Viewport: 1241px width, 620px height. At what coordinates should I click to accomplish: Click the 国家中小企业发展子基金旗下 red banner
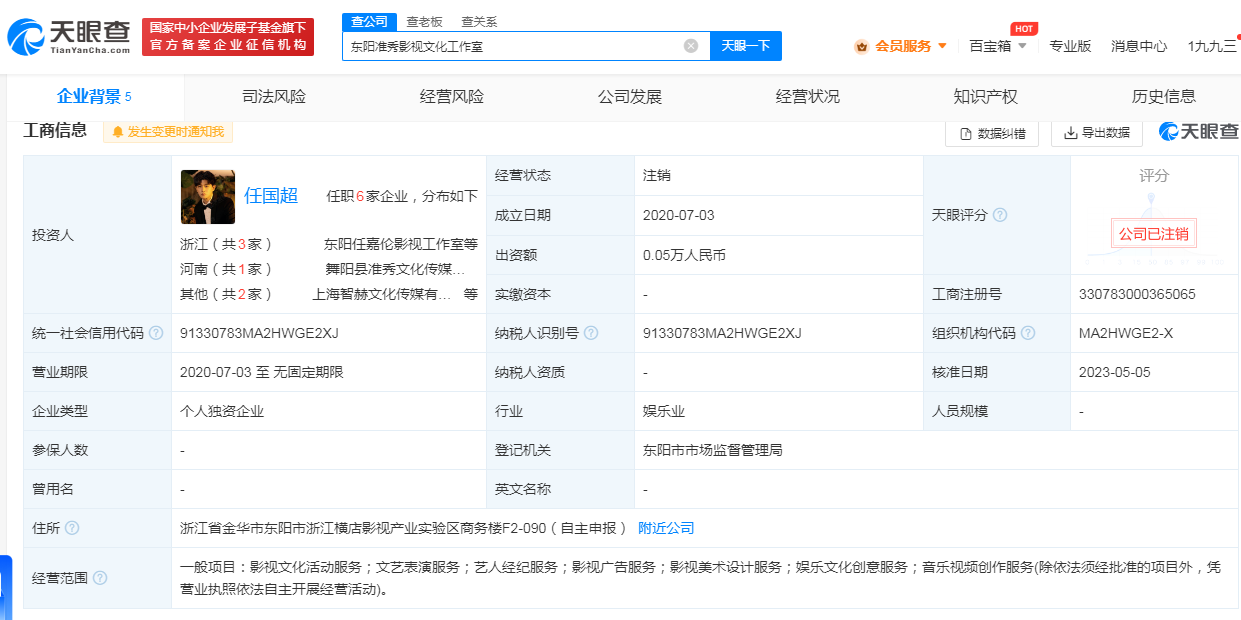click(x=228, y=37)
